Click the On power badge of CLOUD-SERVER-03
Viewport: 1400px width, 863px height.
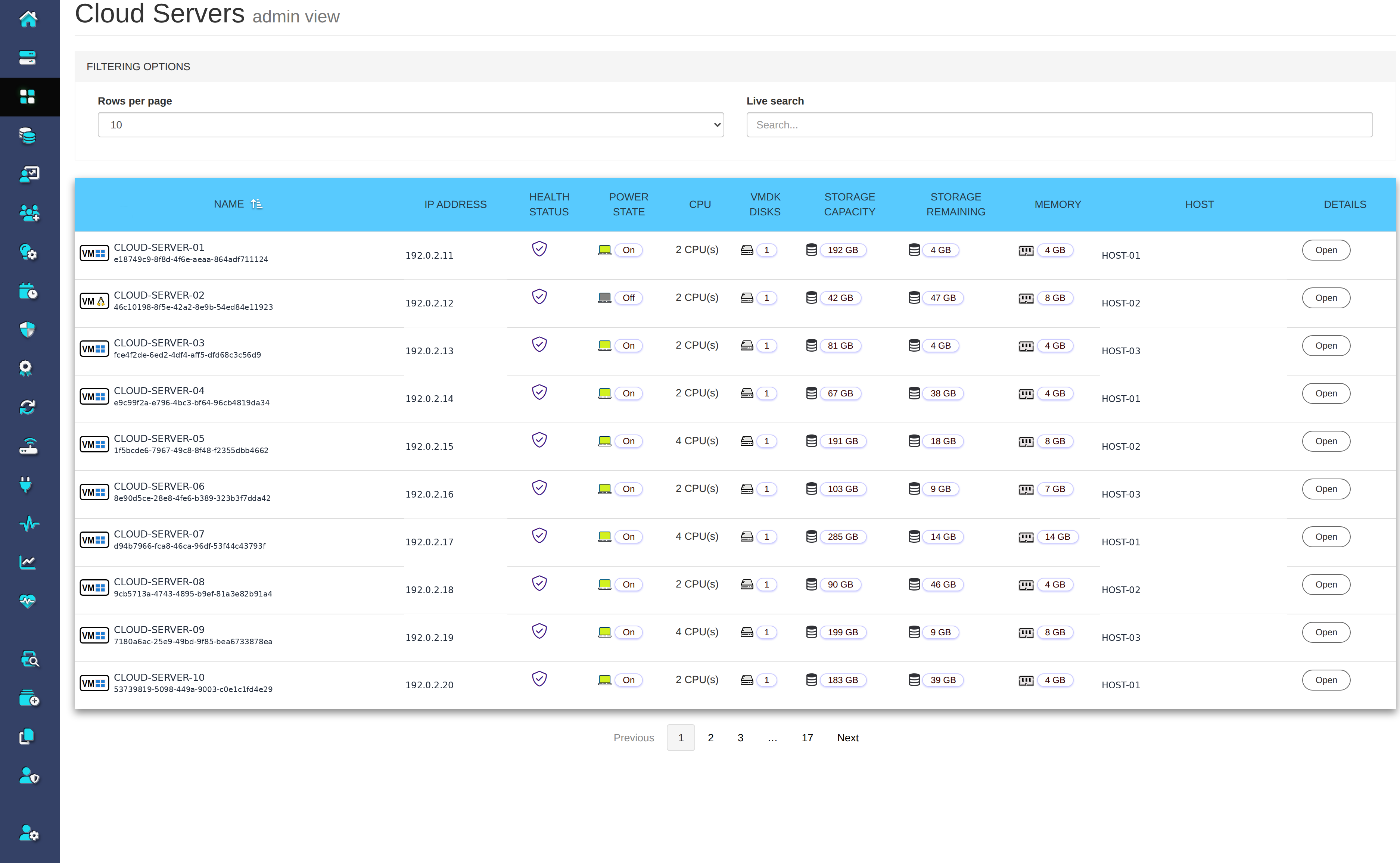click(628, 346)
